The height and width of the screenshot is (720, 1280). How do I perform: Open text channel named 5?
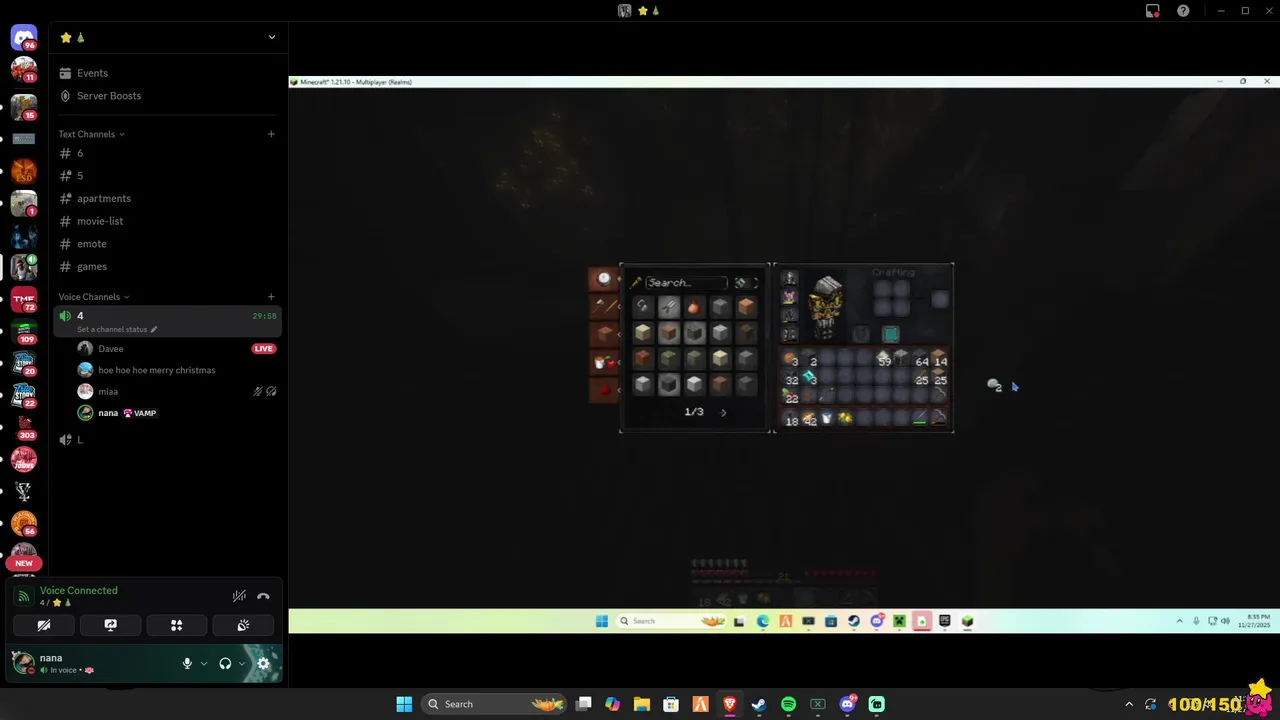[x=167, y=176]
